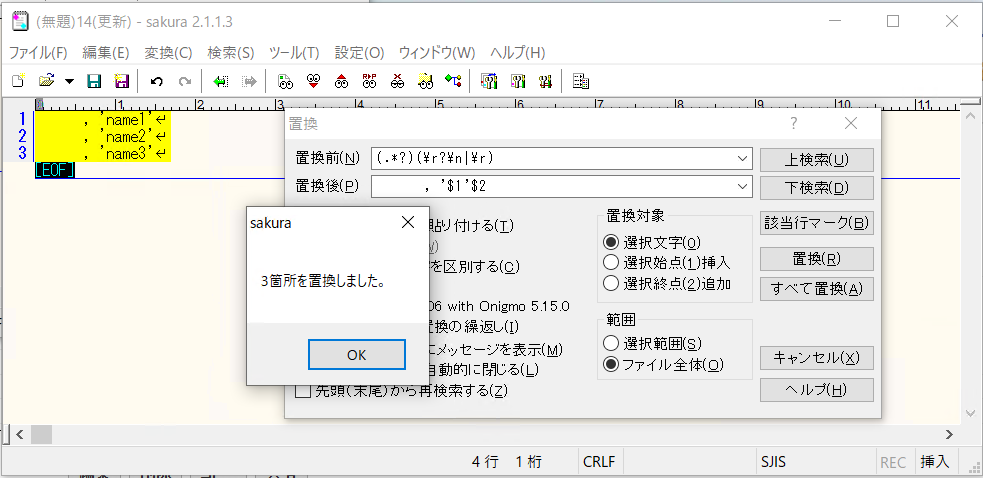983x478 pixels.
Task: Click the dialog's ヘルプ(H) button
Action: [816, 390]
